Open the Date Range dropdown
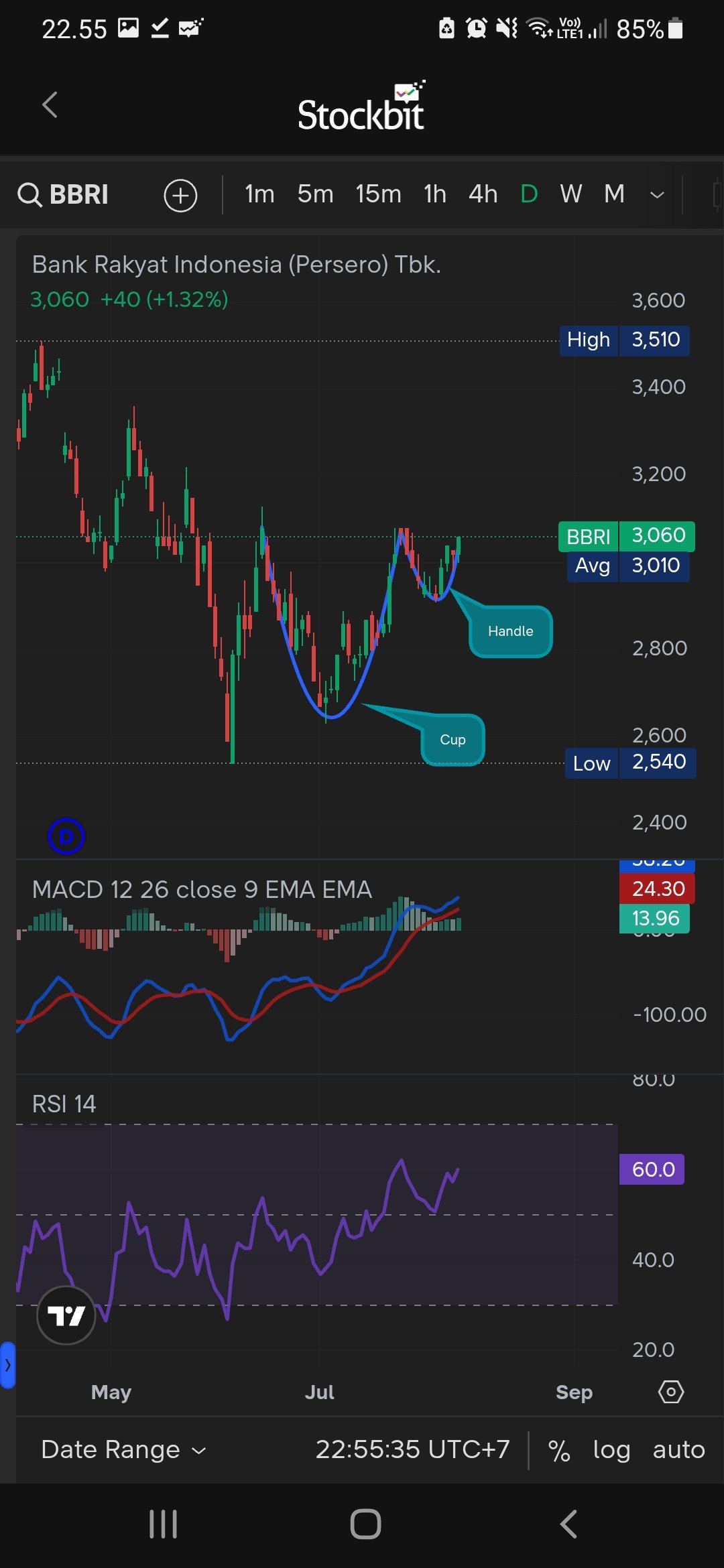 click(123, 1449)
